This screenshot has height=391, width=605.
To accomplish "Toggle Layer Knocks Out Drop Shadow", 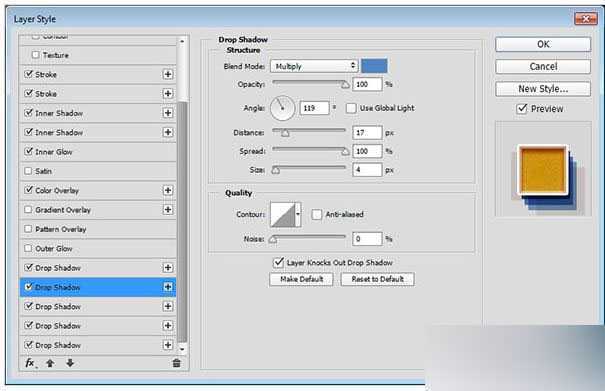I will pyautogui.click(x=278, y=262).
